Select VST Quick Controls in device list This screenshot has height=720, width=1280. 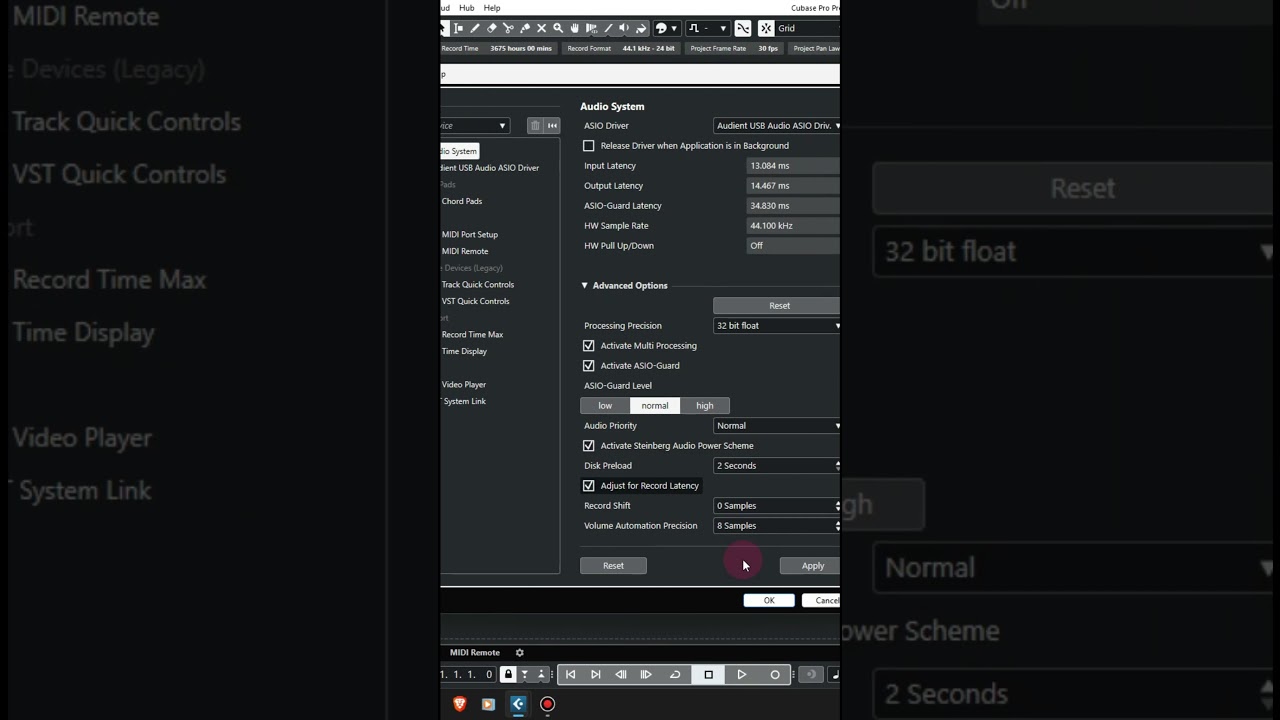[476, 301]
